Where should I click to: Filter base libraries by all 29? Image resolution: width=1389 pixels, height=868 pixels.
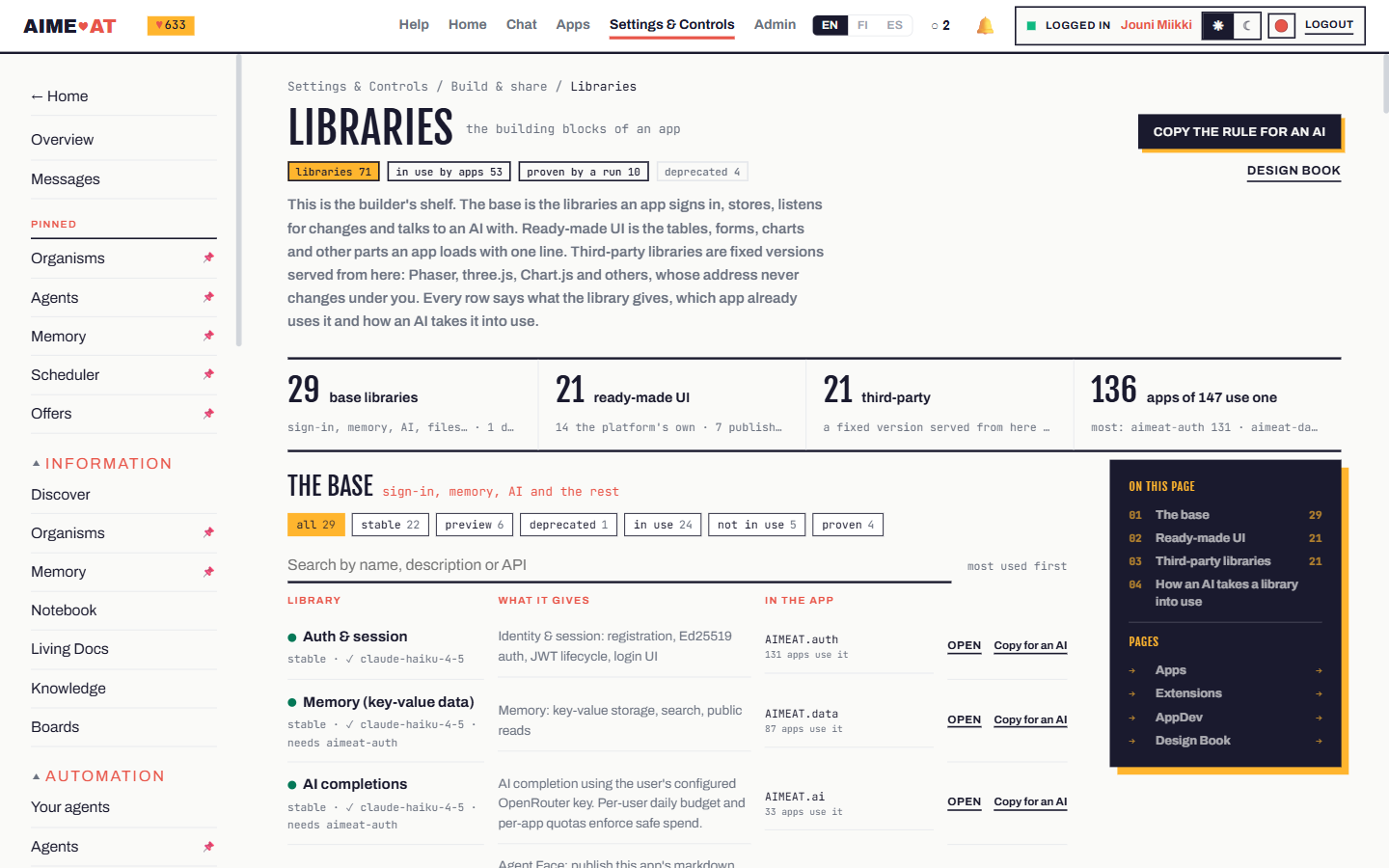(x=315, y=525)
